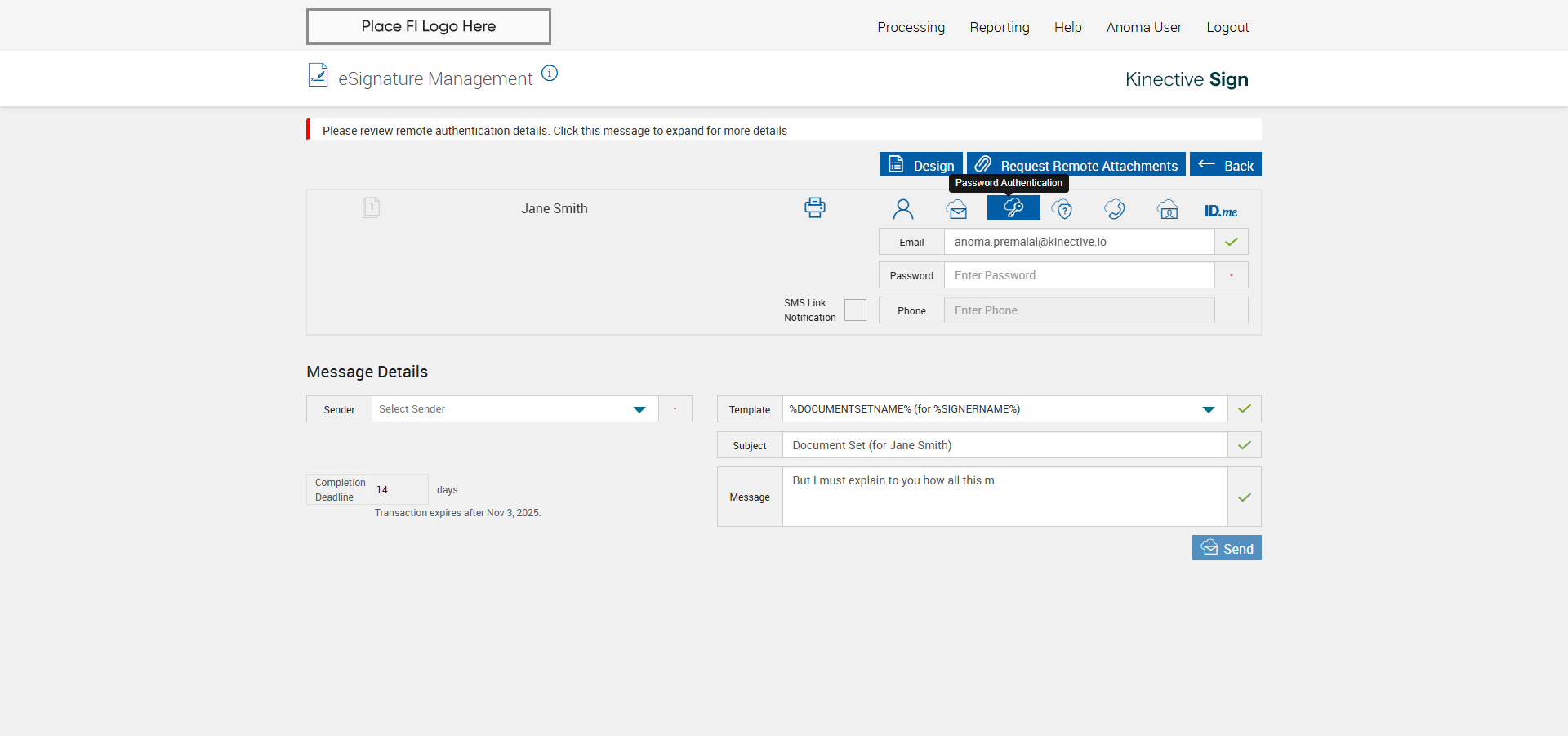Click the Enter Password field
The image size is (1568, 736).
click(1078, 275)
